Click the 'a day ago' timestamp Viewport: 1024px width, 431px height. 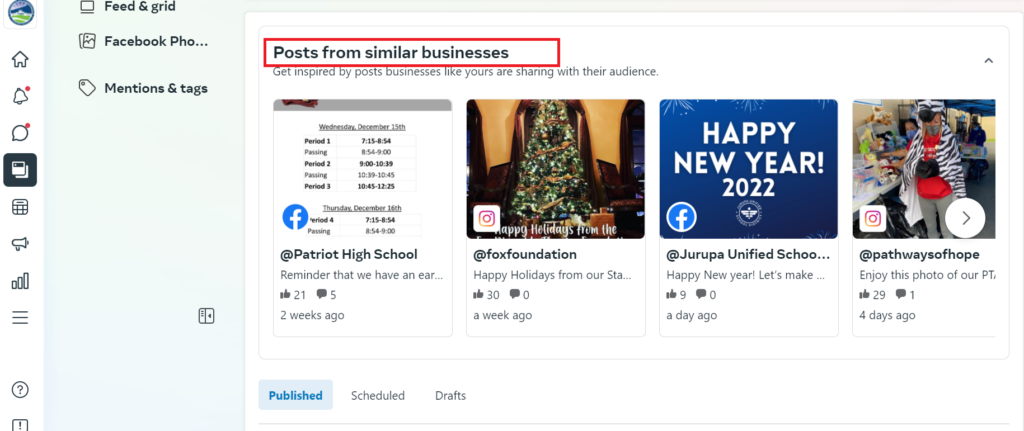point(692,315)
